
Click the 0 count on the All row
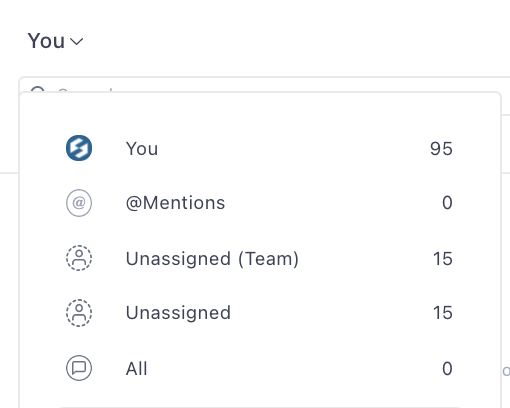tap(447, 368)
